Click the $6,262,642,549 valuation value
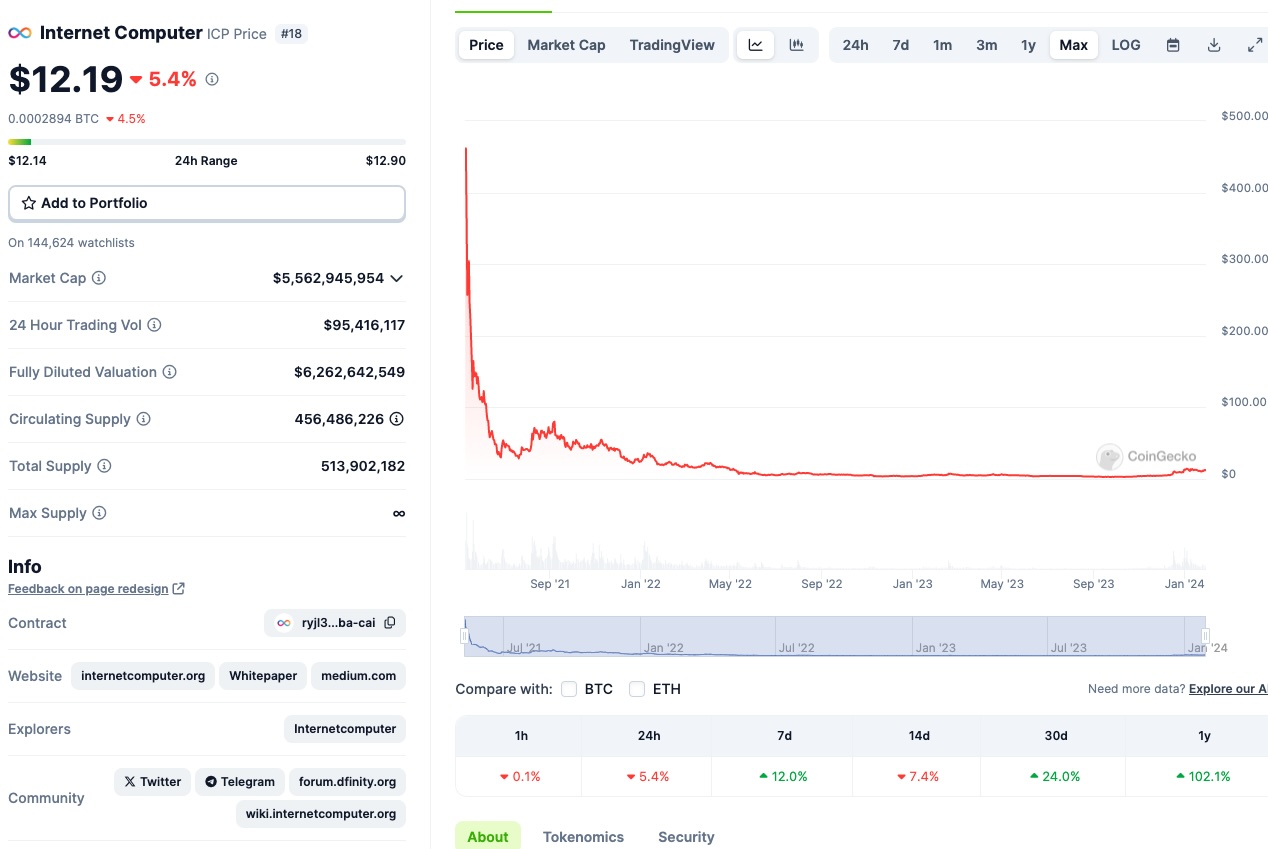 350,372
